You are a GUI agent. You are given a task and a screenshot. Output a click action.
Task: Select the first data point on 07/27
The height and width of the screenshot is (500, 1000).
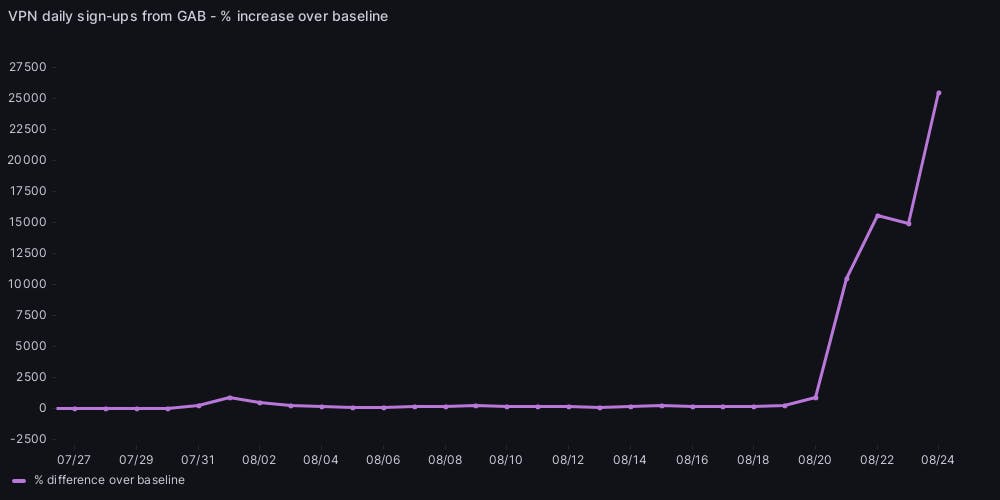(74, 408)
